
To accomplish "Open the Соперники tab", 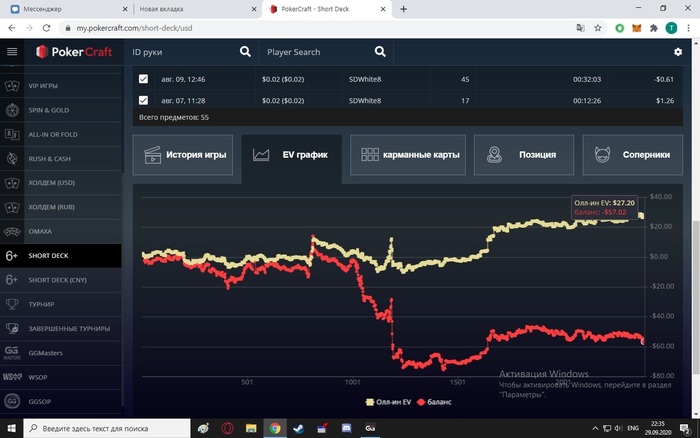I will [633, 155].
